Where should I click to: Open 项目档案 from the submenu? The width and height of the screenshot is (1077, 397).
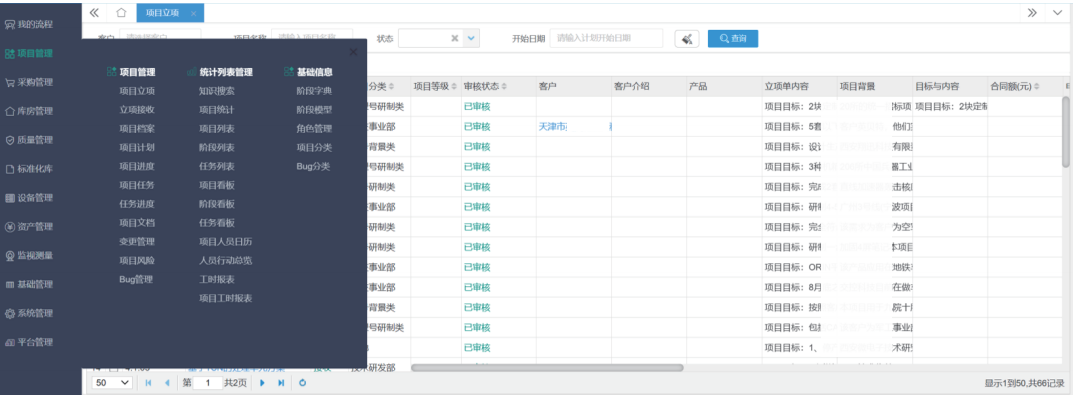pyautogui.click(x=137, y=128)
